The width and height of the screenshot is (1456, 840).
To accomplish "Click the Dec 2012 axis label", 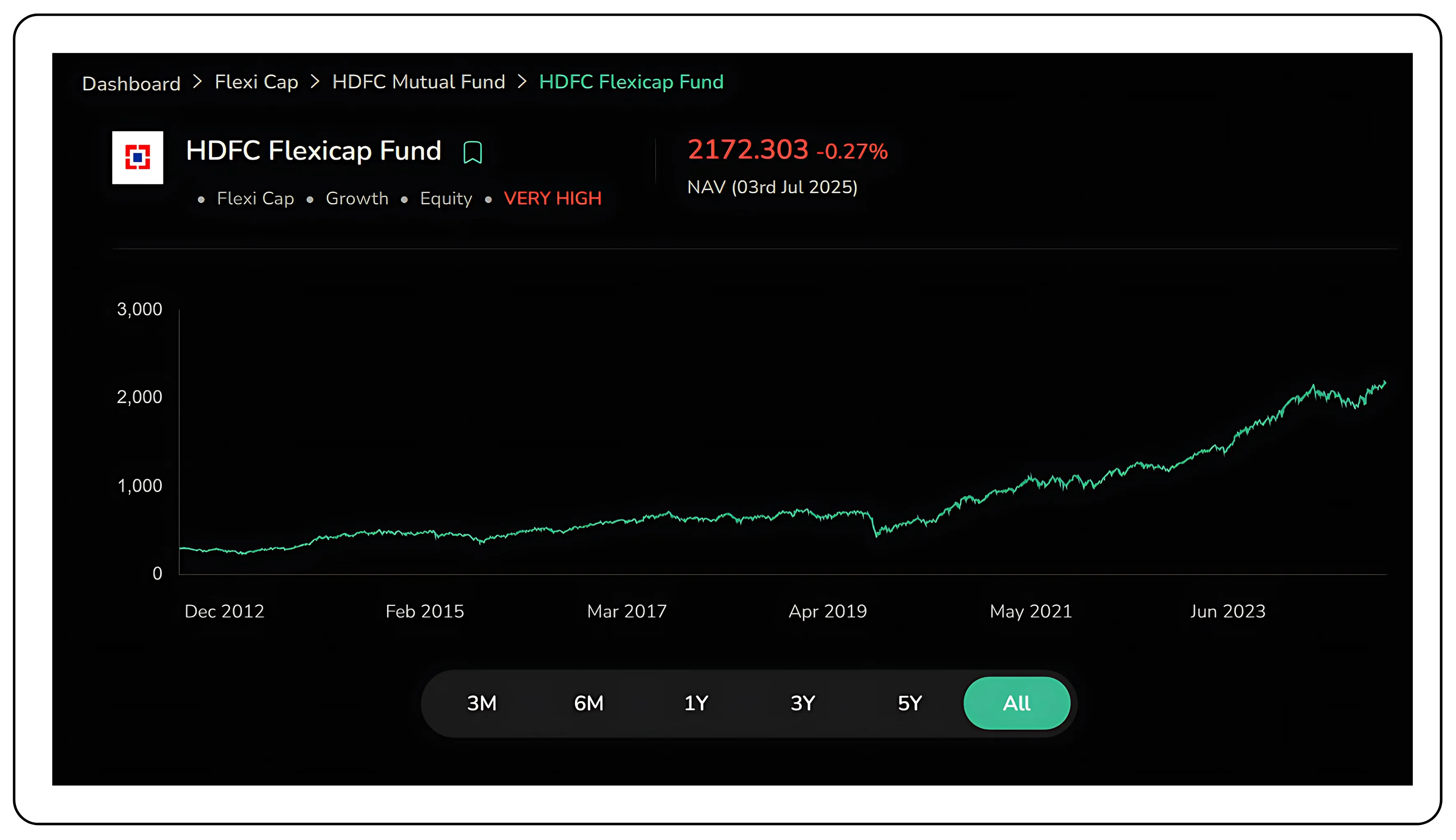I will [x=224, y=612].
